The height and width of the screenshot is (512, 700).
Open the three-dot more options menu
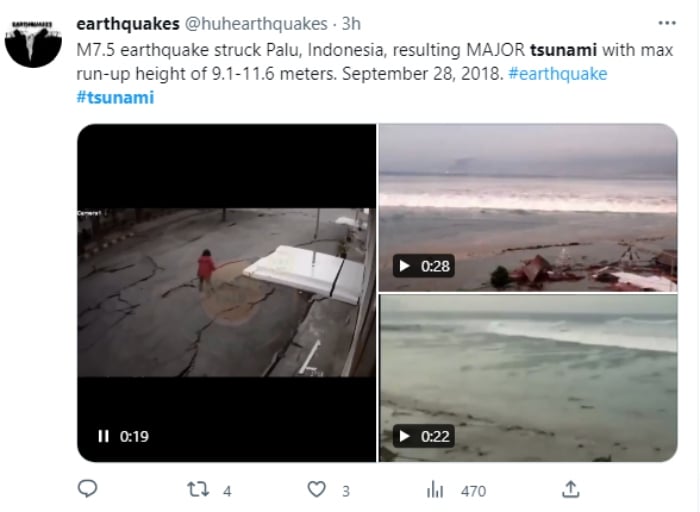667,23
